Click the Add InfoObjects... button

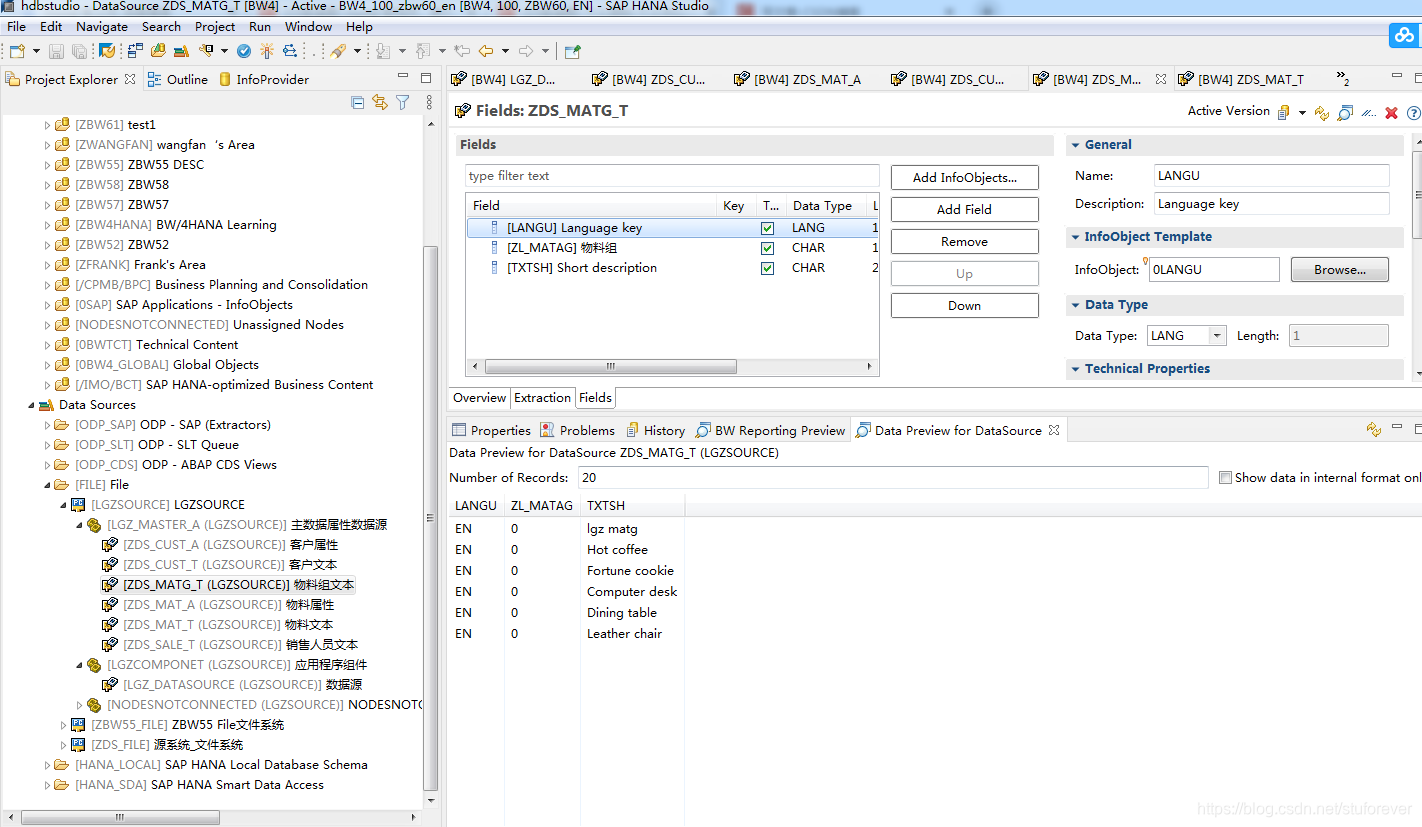(964, 177)
